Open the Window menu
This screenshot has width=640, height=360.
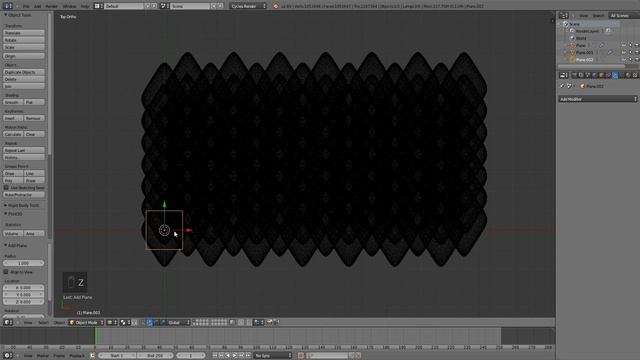(x=69, y=6)
